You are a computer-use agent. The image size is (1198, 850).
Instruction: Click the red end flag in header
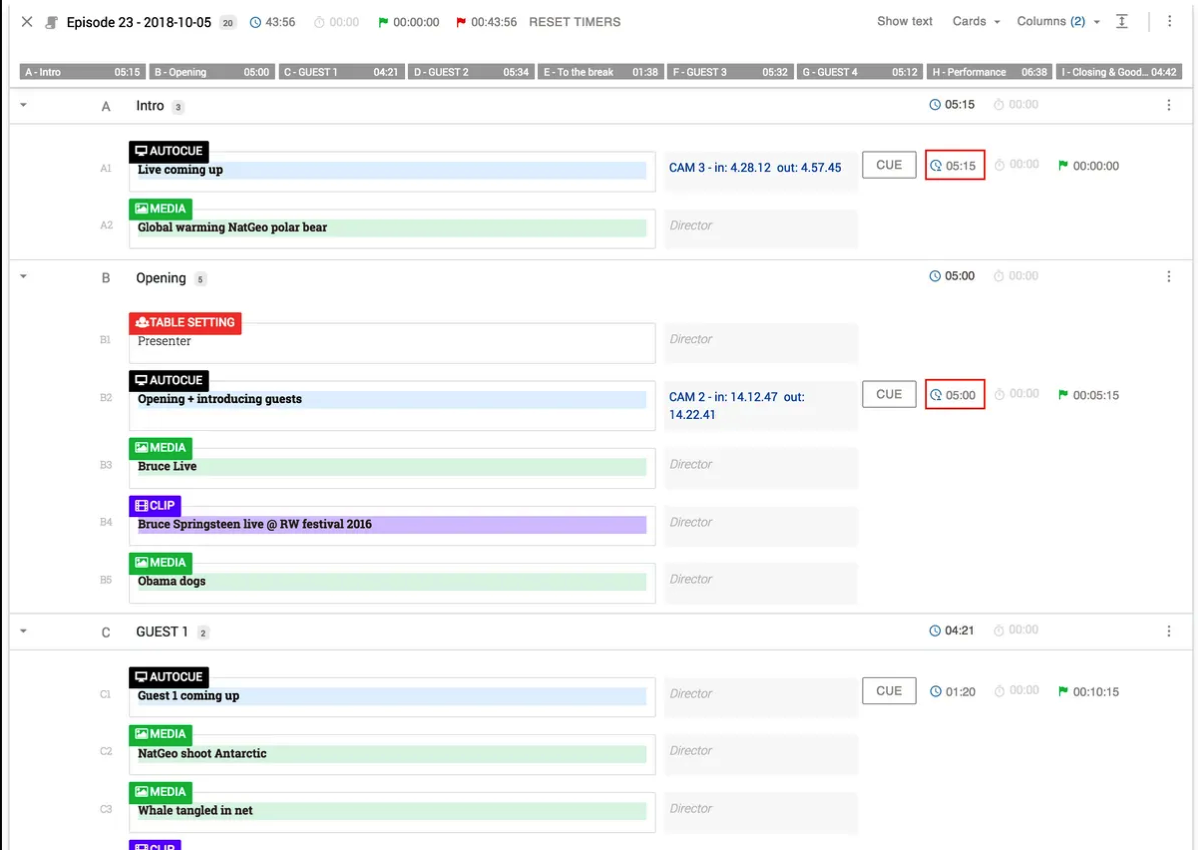[x=461, y=22]
